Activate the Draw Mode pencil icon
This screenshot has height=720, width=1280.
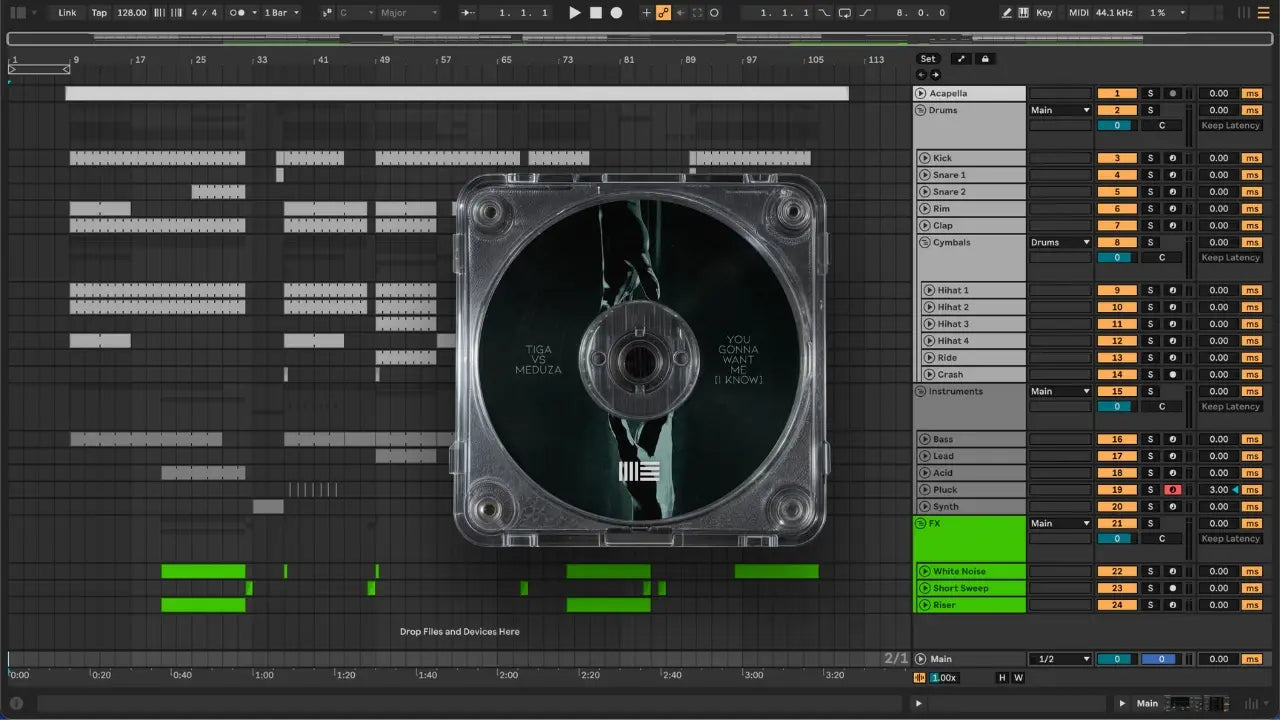(x=1007, y=13)
